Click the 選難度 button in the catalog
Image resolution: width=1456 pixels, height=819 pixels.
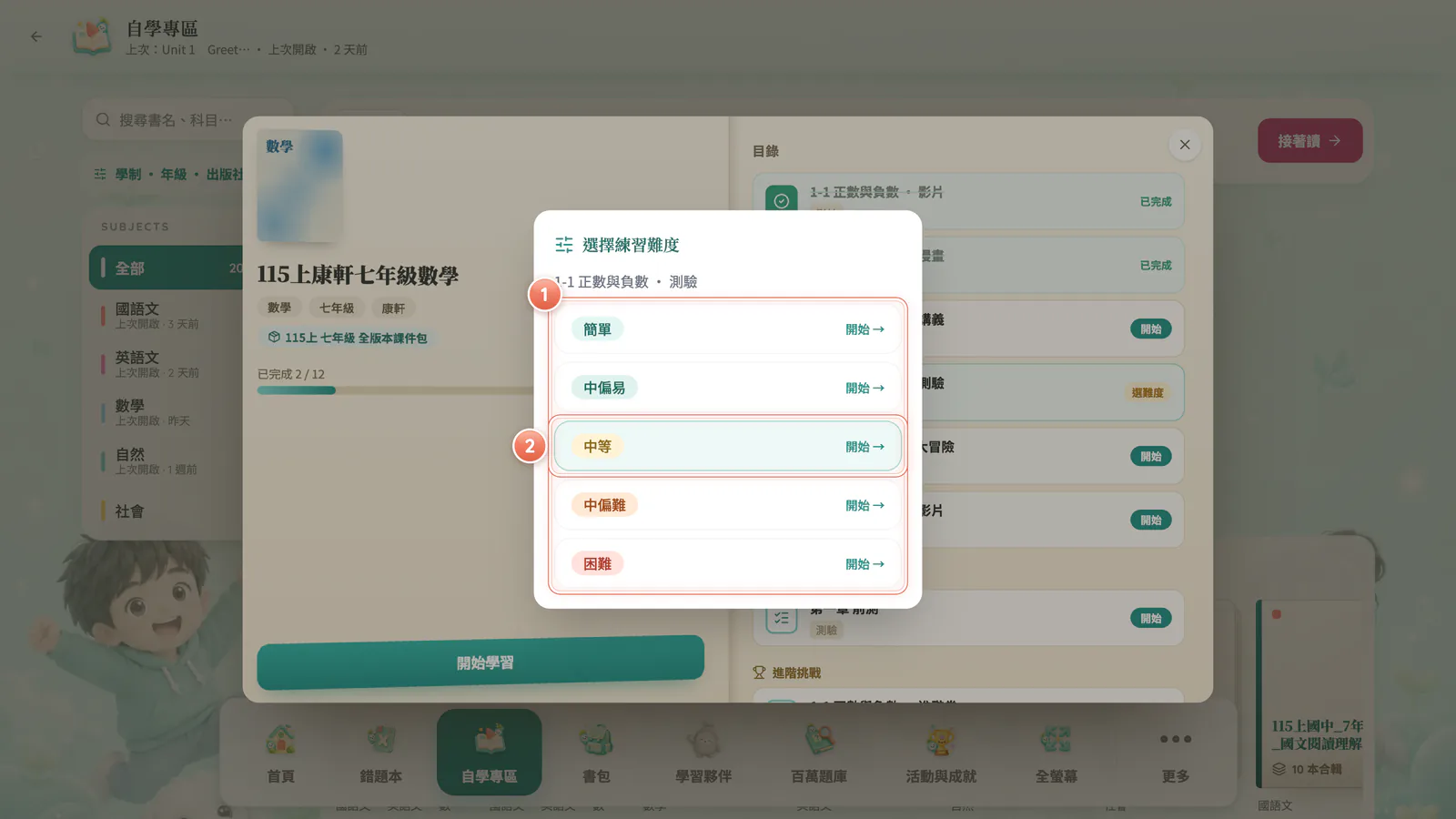point(1148,393)
